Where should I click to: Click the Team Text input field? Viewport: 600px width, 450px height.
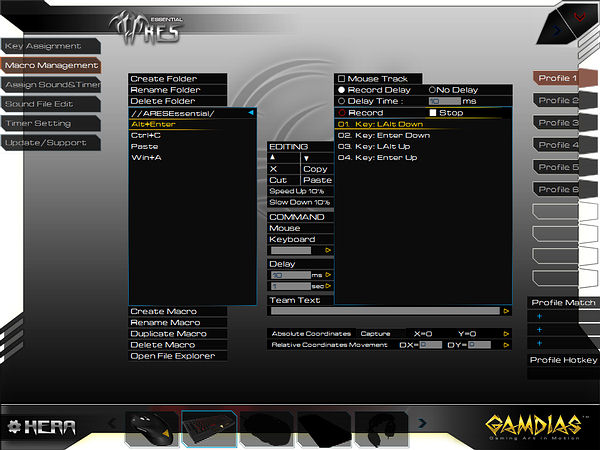[385, 311]
